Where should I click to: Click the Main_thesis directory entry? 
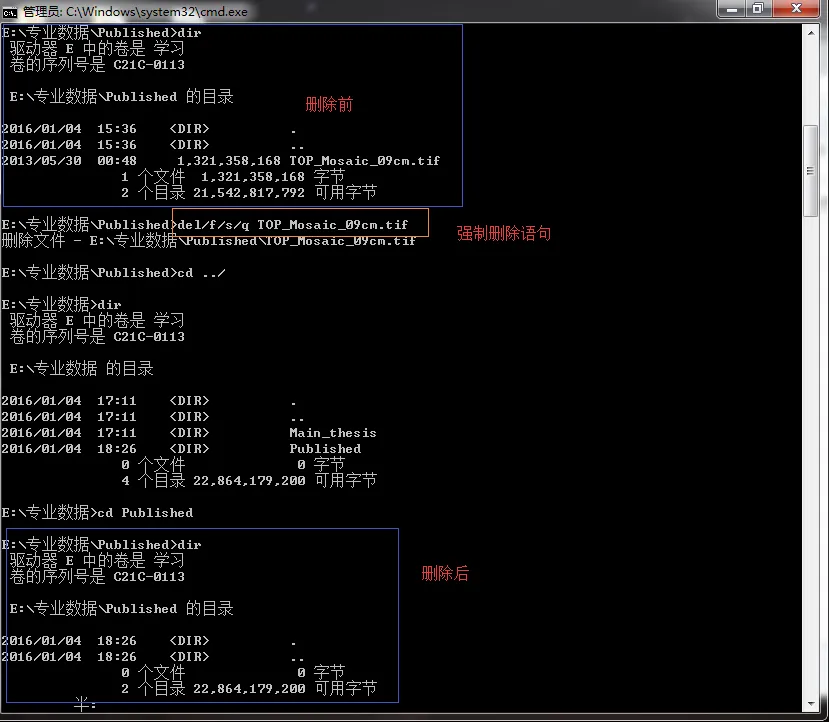pyautogui.click(x=333, y=433)
